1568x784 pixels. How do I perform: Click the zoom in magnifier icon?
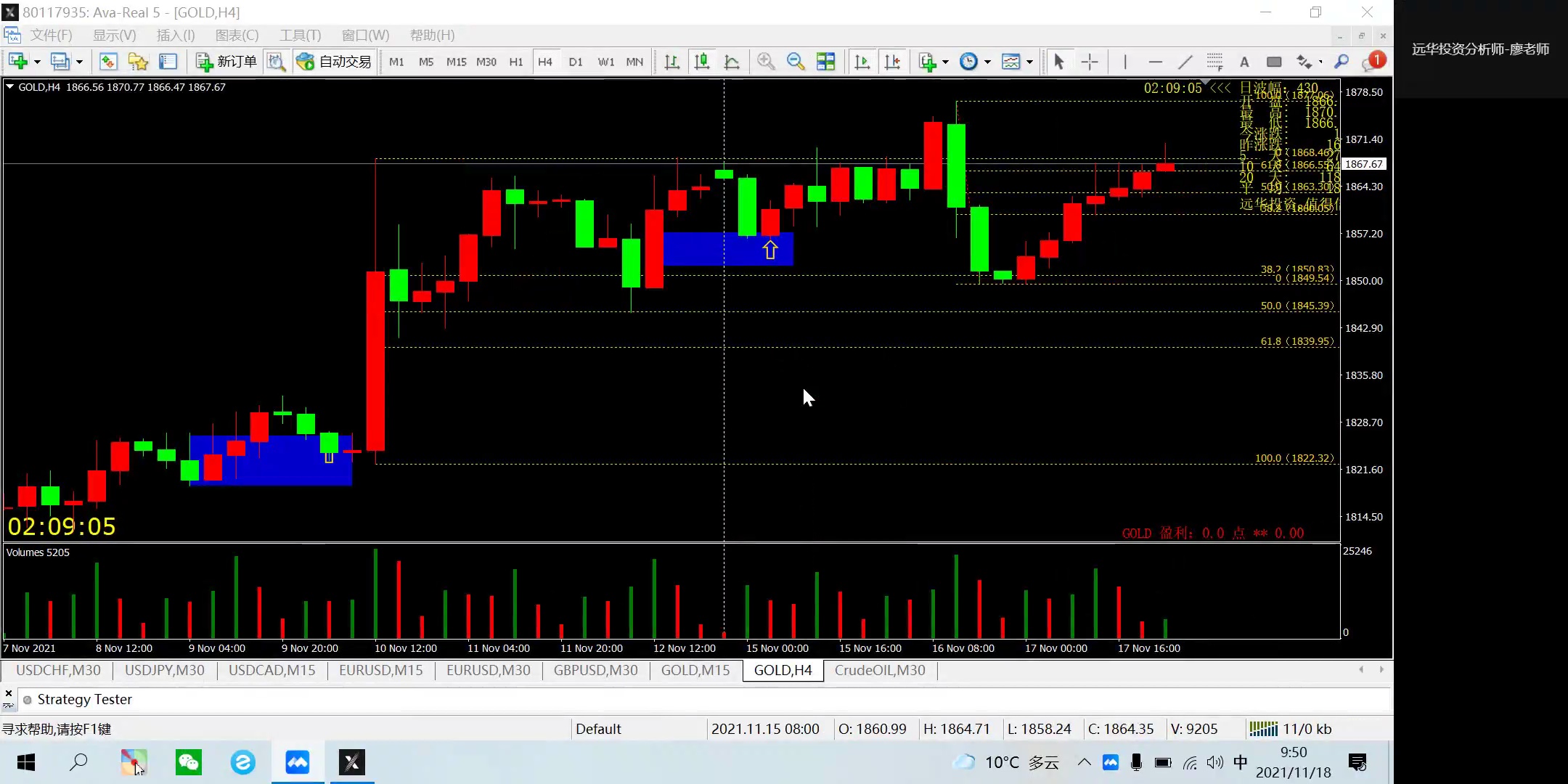coord(765,62)
